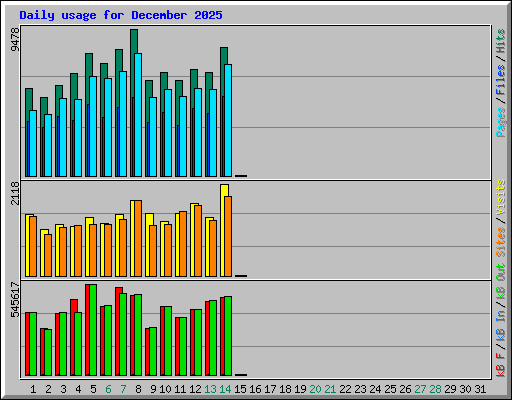This screenshot has height=400, width=512.
Task: Click day 17 on the x-axis
Action: (x=270, y=389)
